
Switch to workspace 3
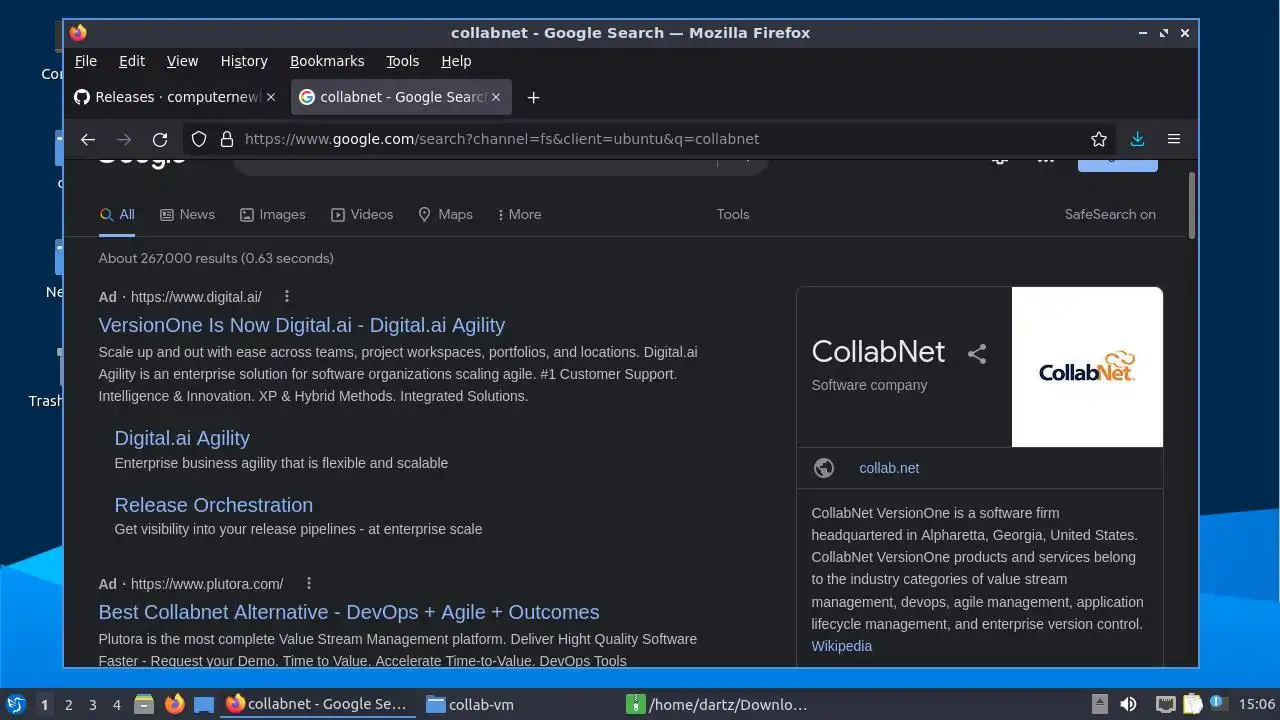point(92,705)
